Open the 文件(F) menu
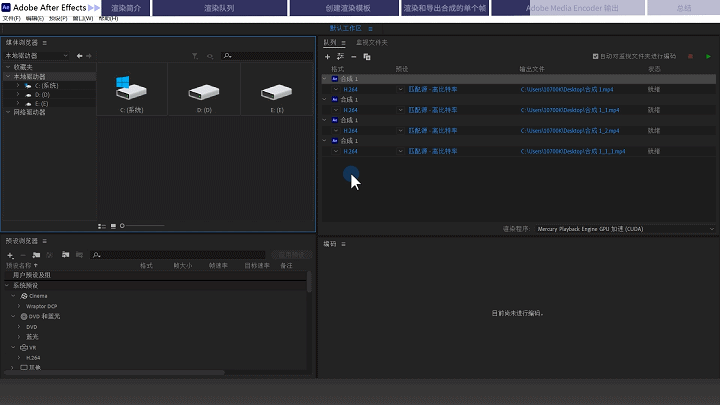This screenshot has width=720, height=405. click(11, 18)
